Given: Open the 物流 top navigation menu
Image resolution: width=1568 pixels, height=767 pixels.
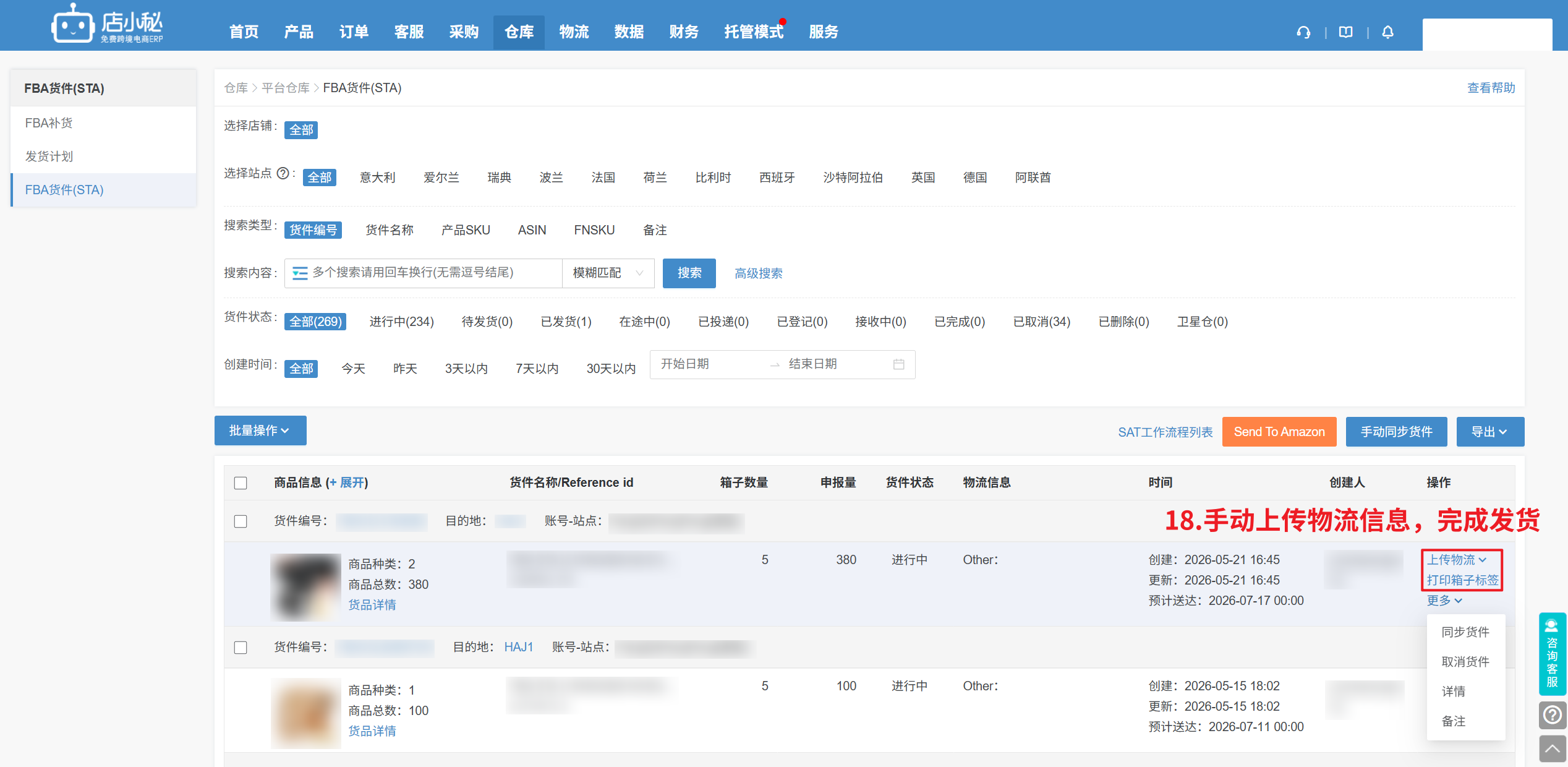Looking at the screenshot, I should tap(574, 32).
